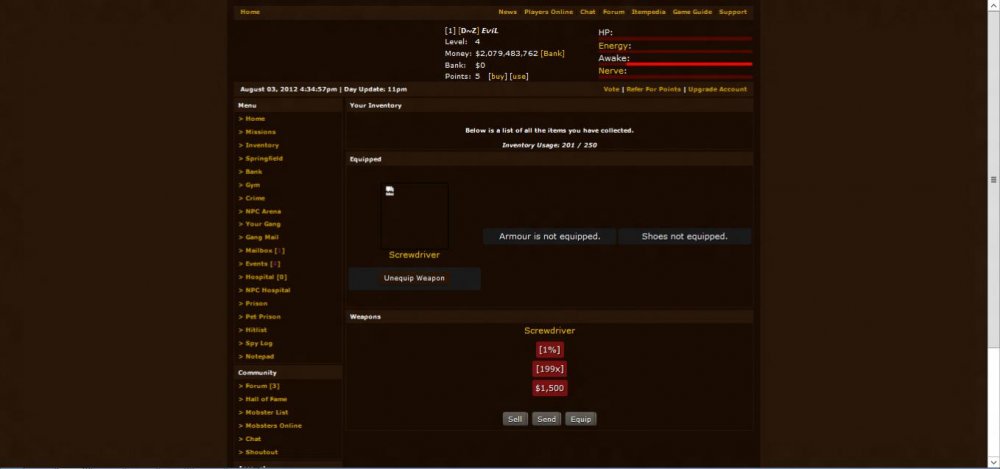1000x469 pixels.
Task: Click the broken Screwdriver image icon
Action: (389, 191)
